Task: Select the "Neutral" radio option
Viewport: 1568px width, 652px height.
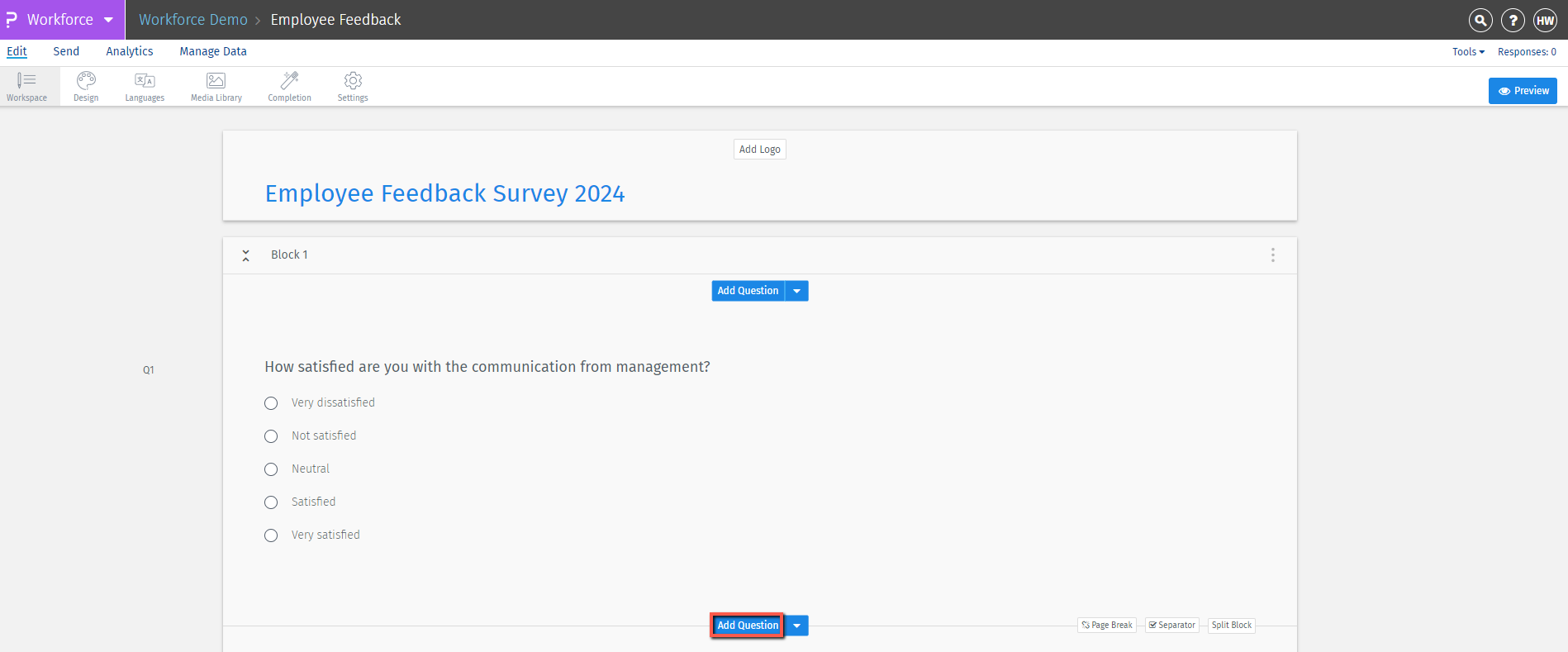Action: (x=271, y=469)
